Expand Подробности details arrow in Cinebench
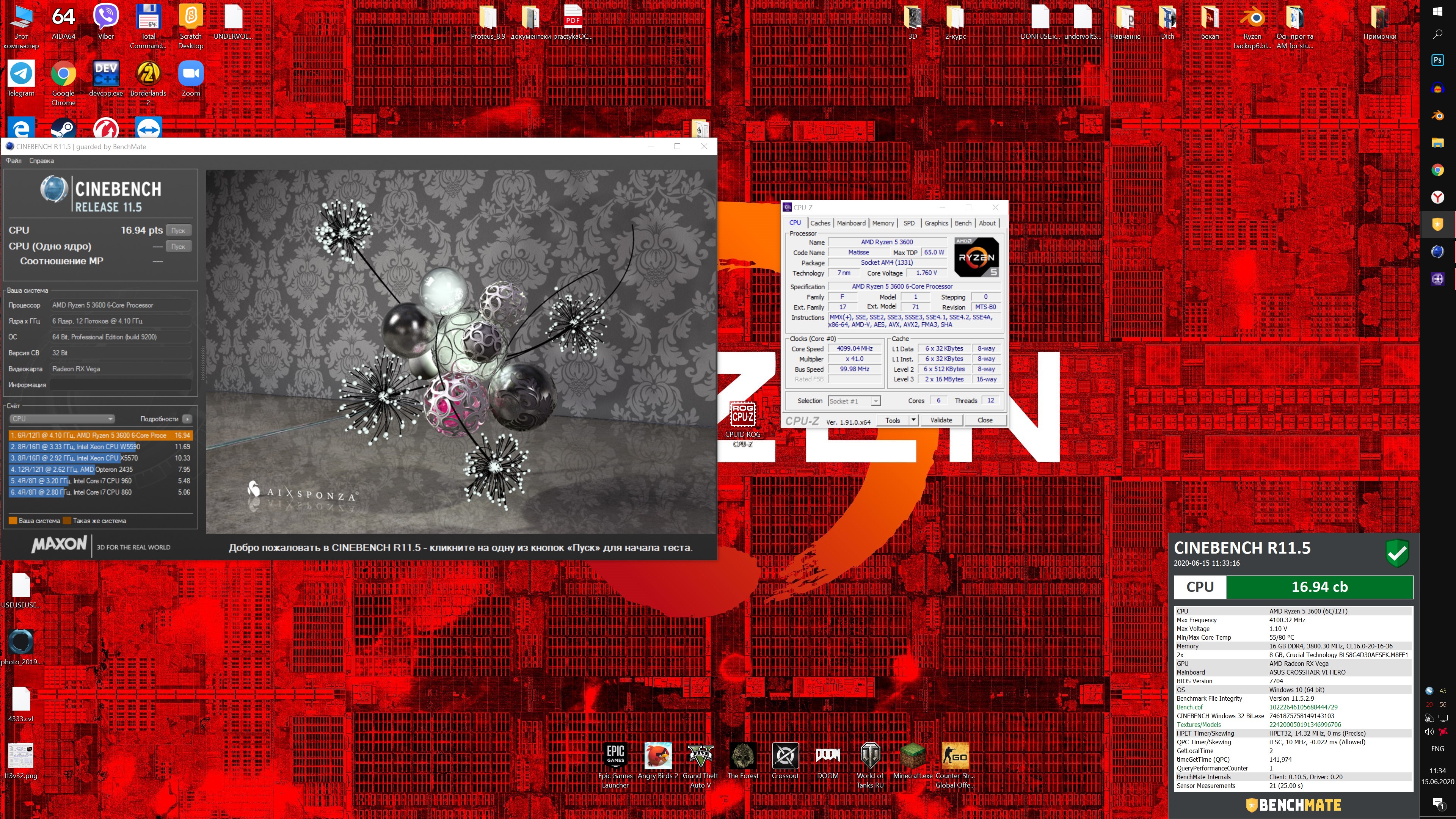 coord(187,419)
